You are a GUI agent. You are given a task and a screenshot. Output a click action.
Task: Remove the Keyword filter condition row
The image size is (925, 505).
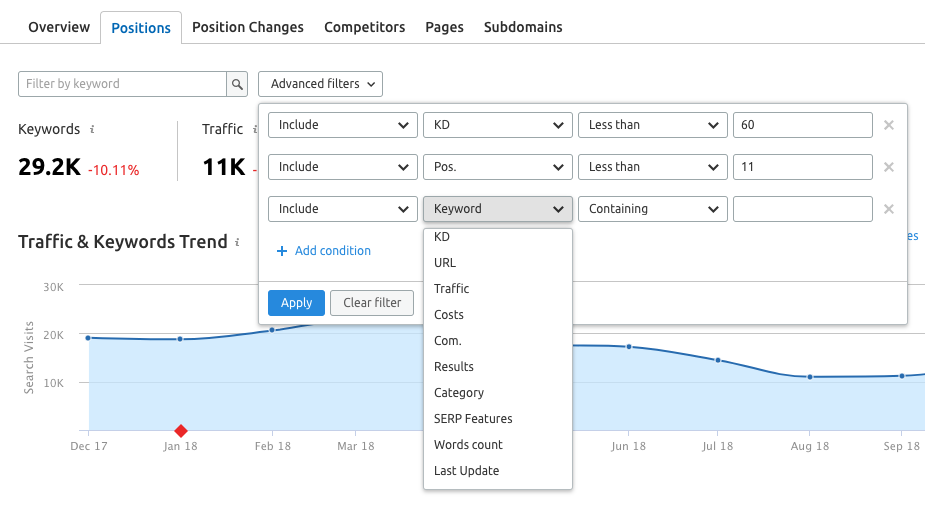click(888, 209)
